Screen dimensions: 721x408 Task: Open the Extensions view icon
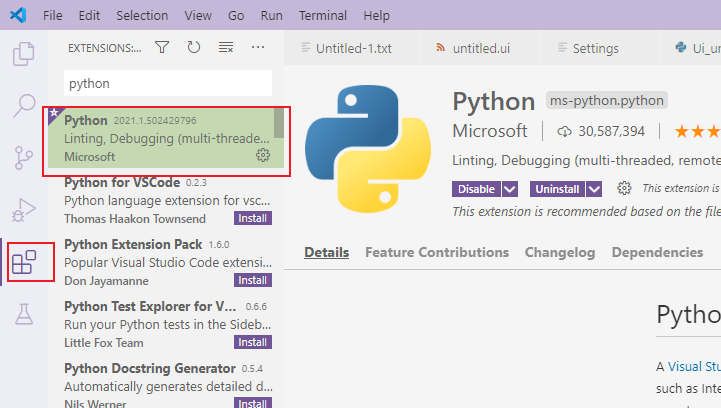[x=23, y=264]
